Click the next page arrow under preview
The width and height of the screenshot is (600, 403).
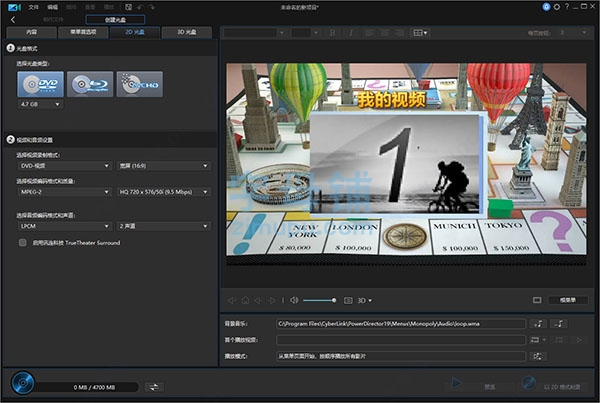click(x=271, y=300)
